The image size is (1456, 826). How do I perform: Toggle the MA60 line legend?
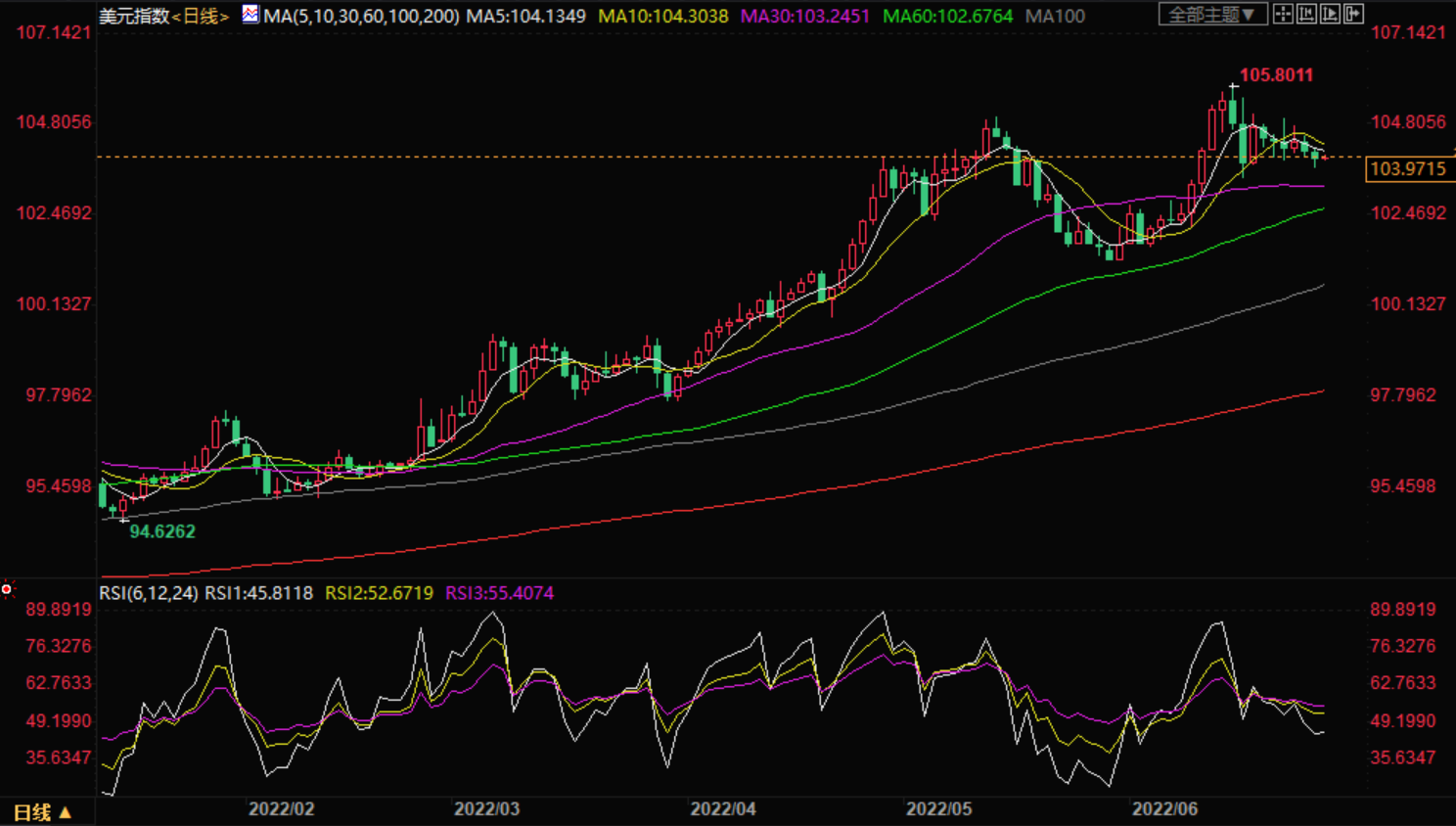[947, 17]
